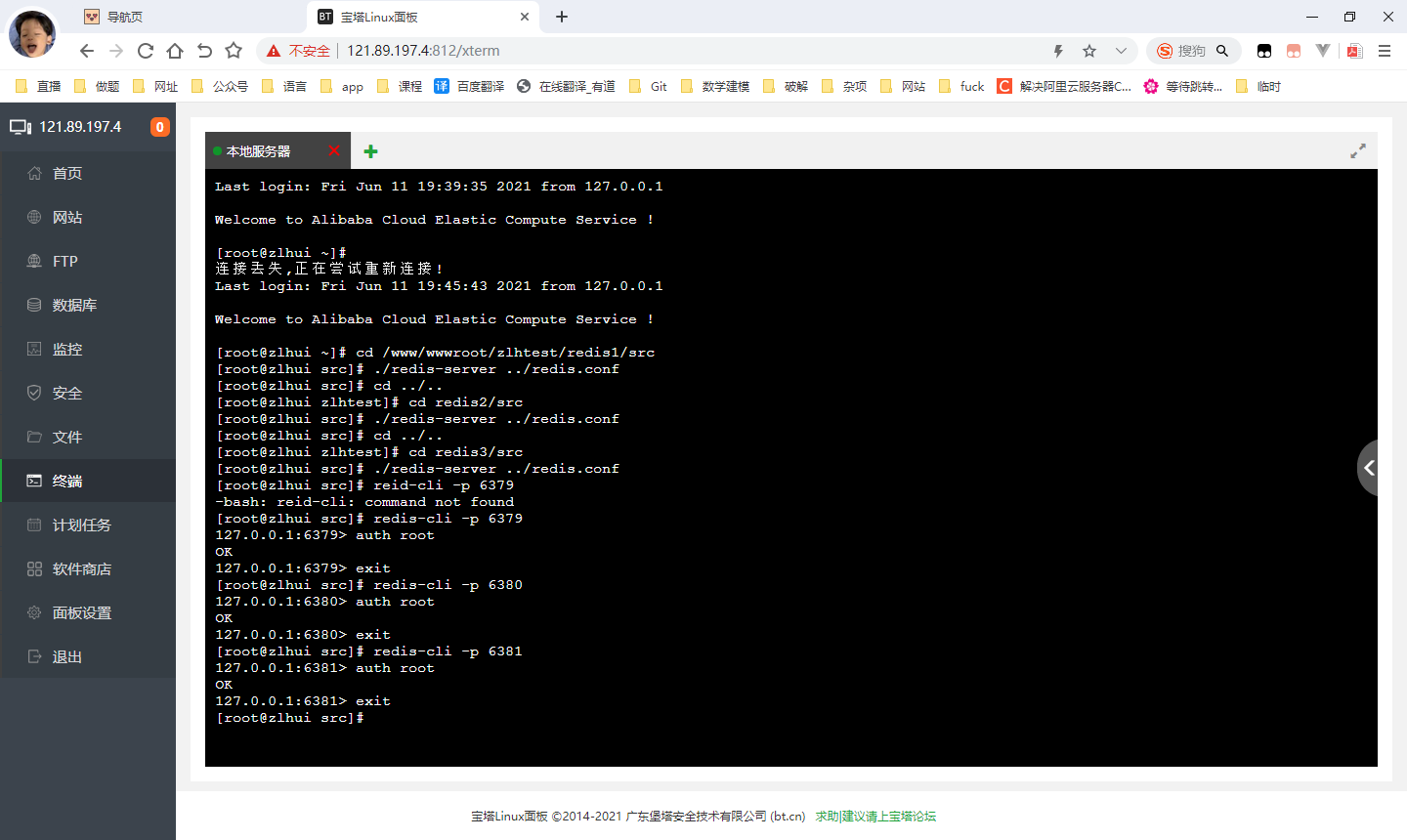Open 数据库 in the sidebar

[x=74, y=305]
